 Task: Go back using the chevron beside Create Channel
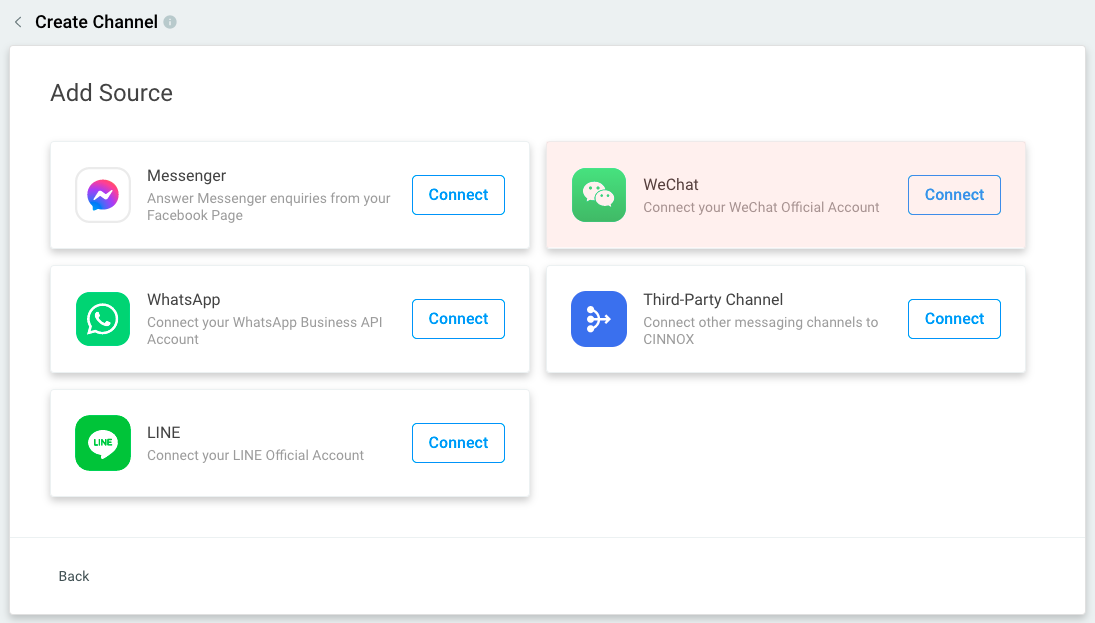18,22
